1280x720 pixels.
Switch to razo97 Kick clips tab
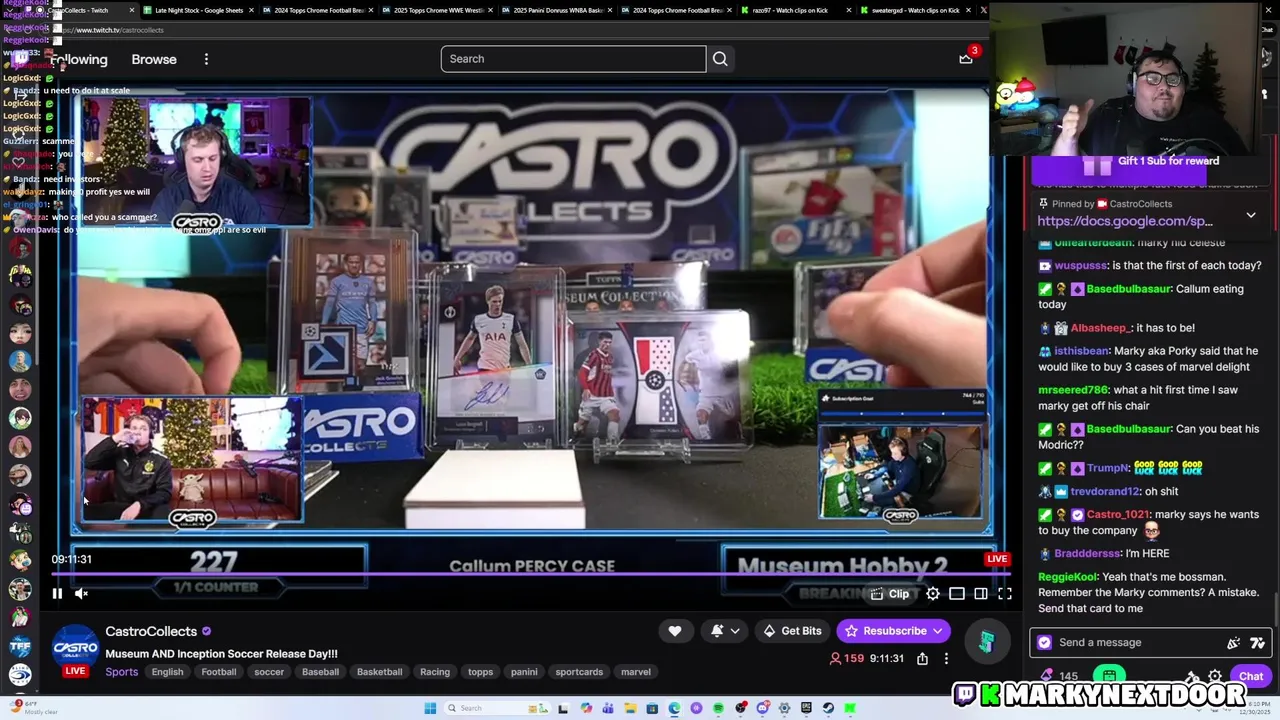[790, 10]
